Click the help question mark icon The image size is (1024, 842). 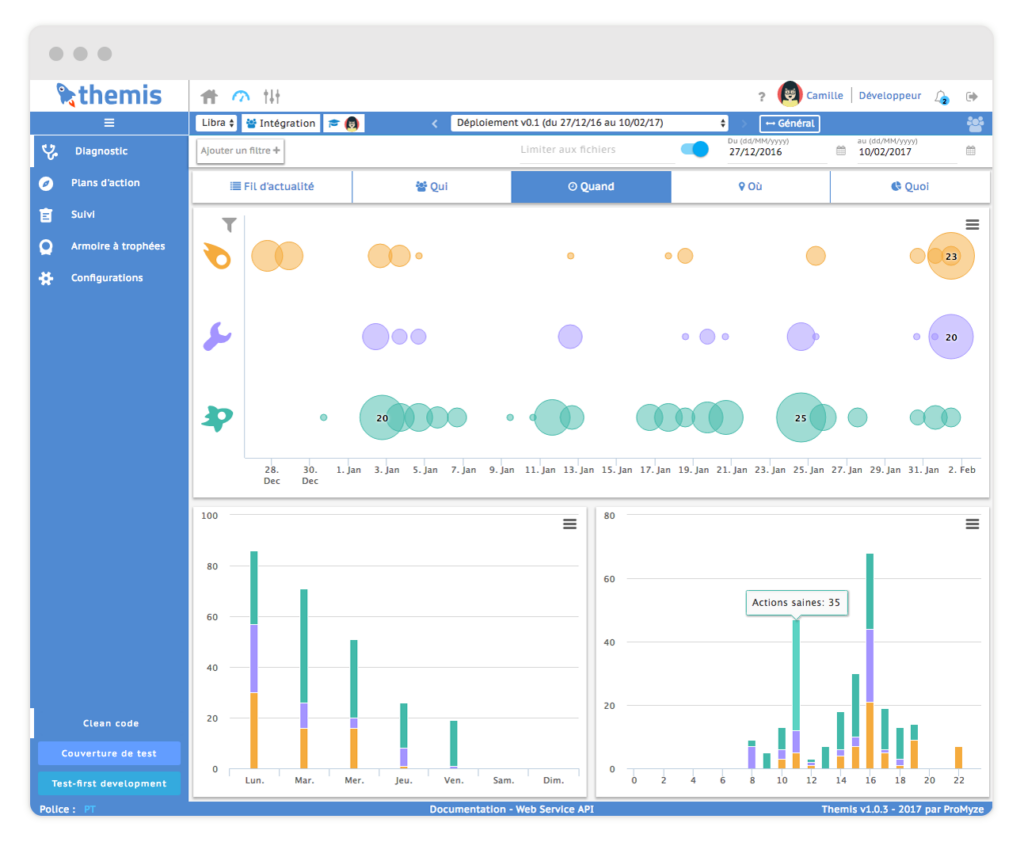click(x=762, y=97)
